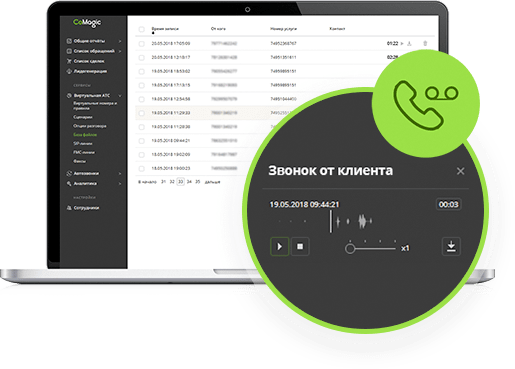Open the База файлов submenu item
515x369 pixels.
[85, 135]
